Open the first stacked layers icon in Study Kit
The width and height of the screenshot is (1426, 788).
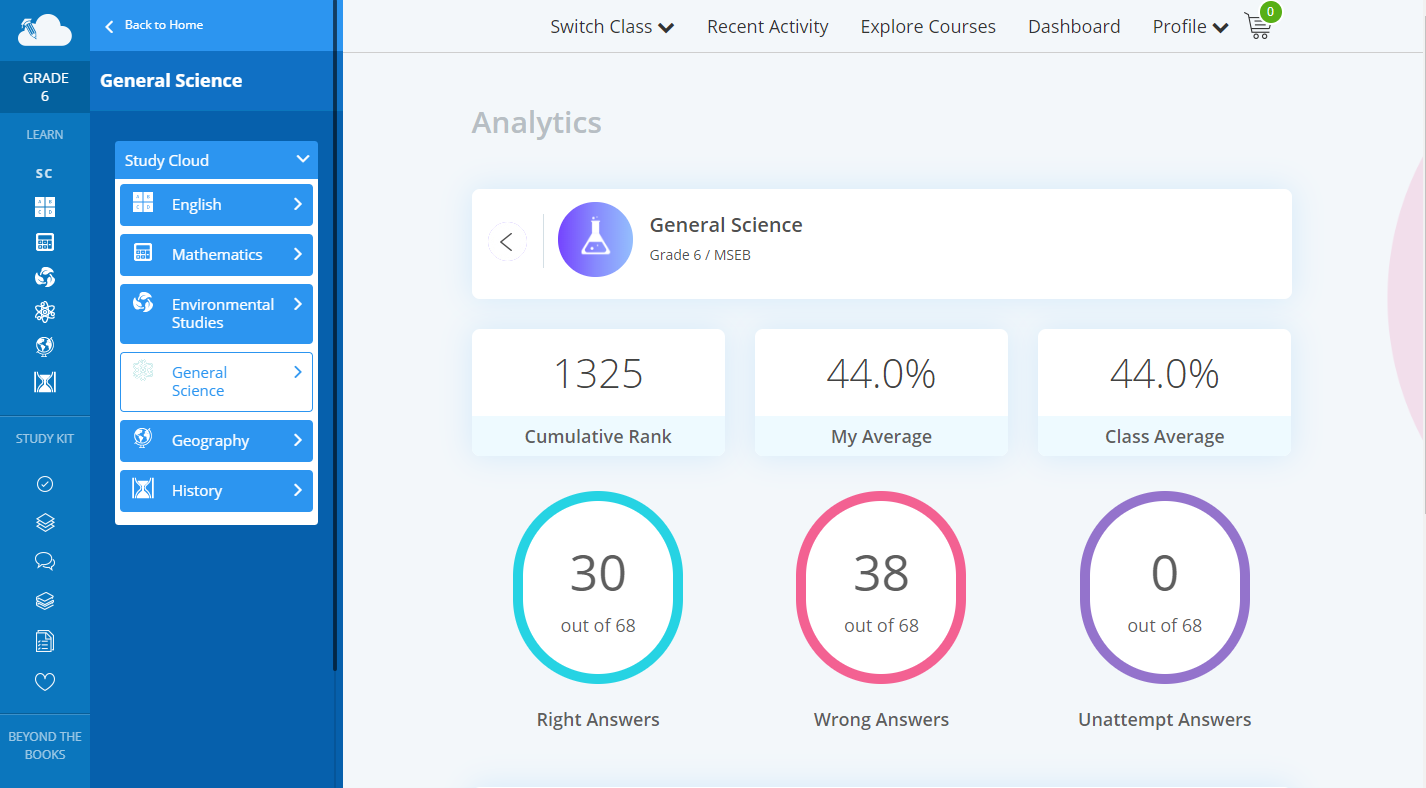tap(45, 522)
